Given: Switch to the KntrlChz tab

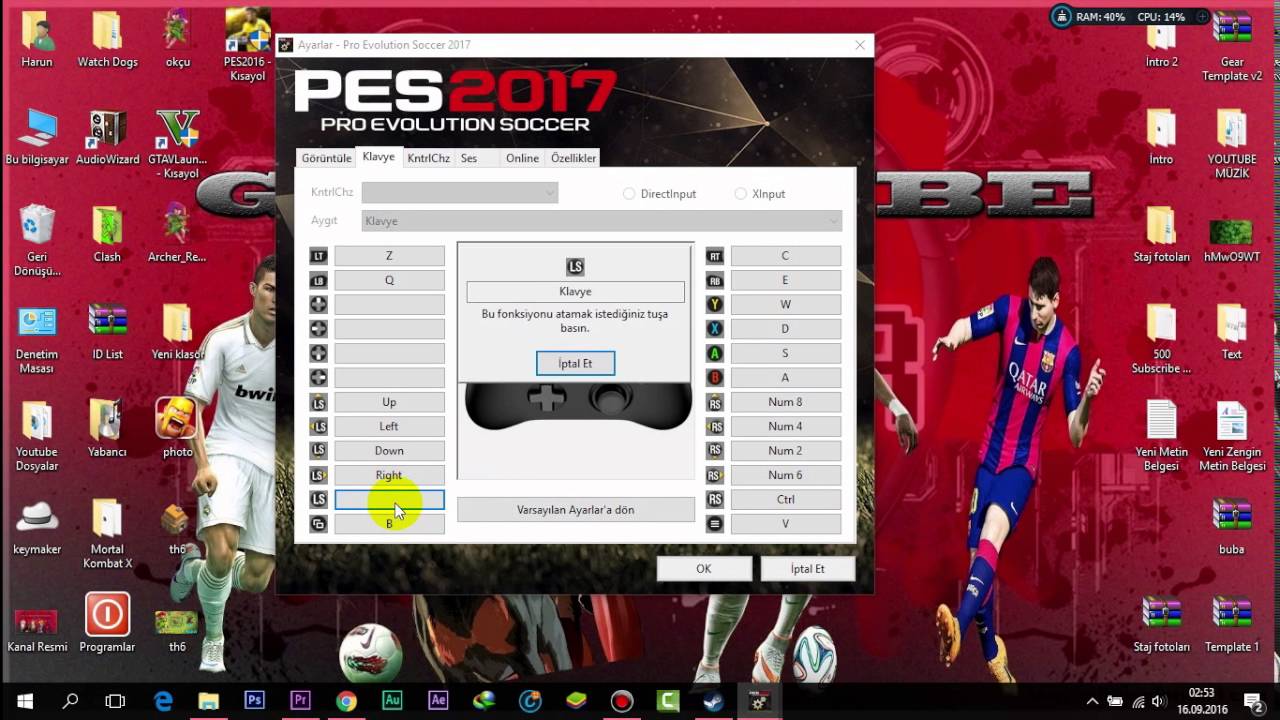Looking at the screenshot, I should pos(428,158).
